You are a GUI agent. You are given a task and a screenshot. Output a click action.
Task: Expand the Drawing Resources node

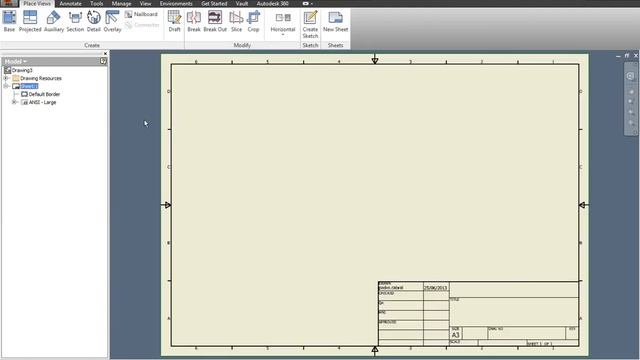pos(6,78)
